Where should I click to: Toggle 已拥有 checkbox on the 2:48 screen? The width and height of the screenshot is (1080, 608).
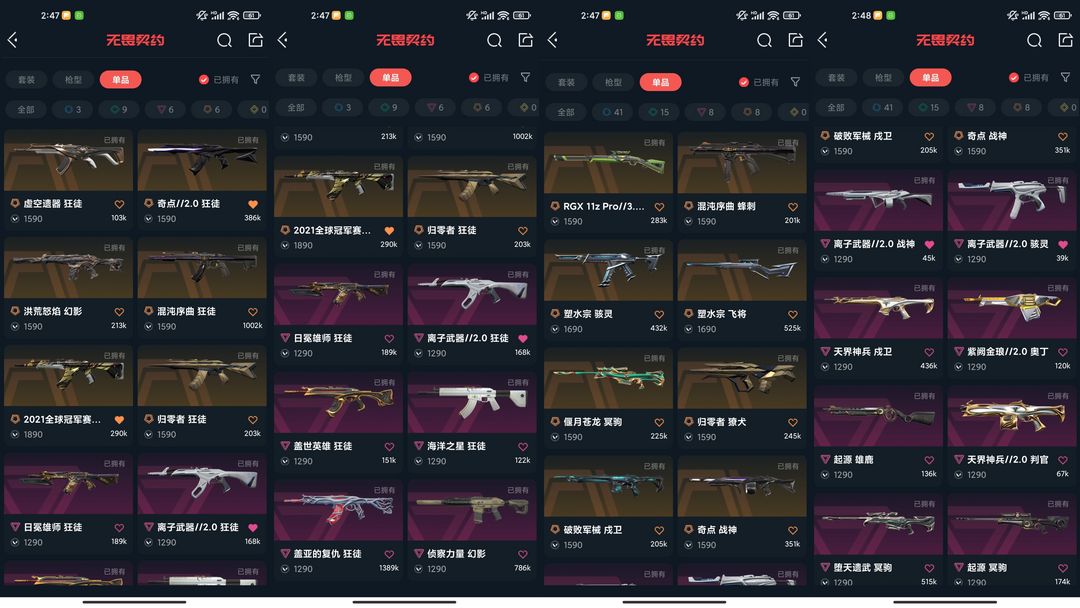pos(1014,78)
